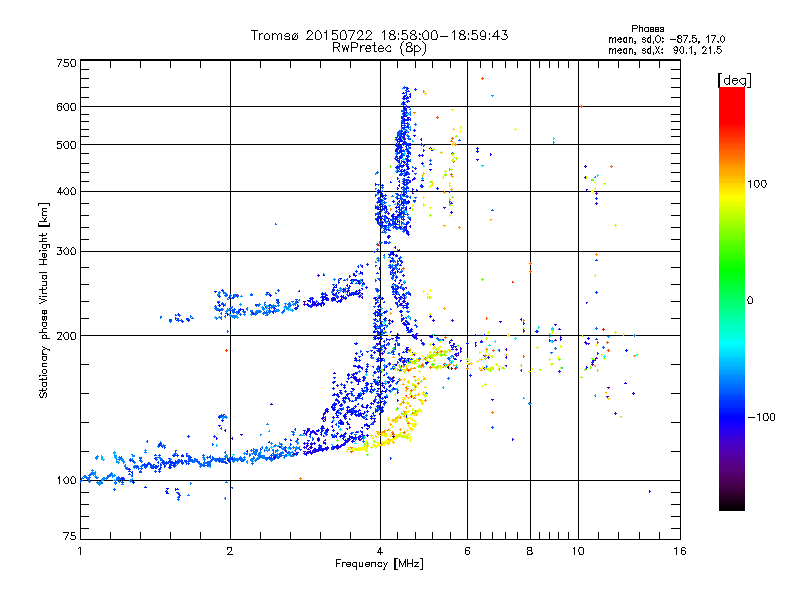
Task: Click the '200' y-axis tick label
Action: 66,336
